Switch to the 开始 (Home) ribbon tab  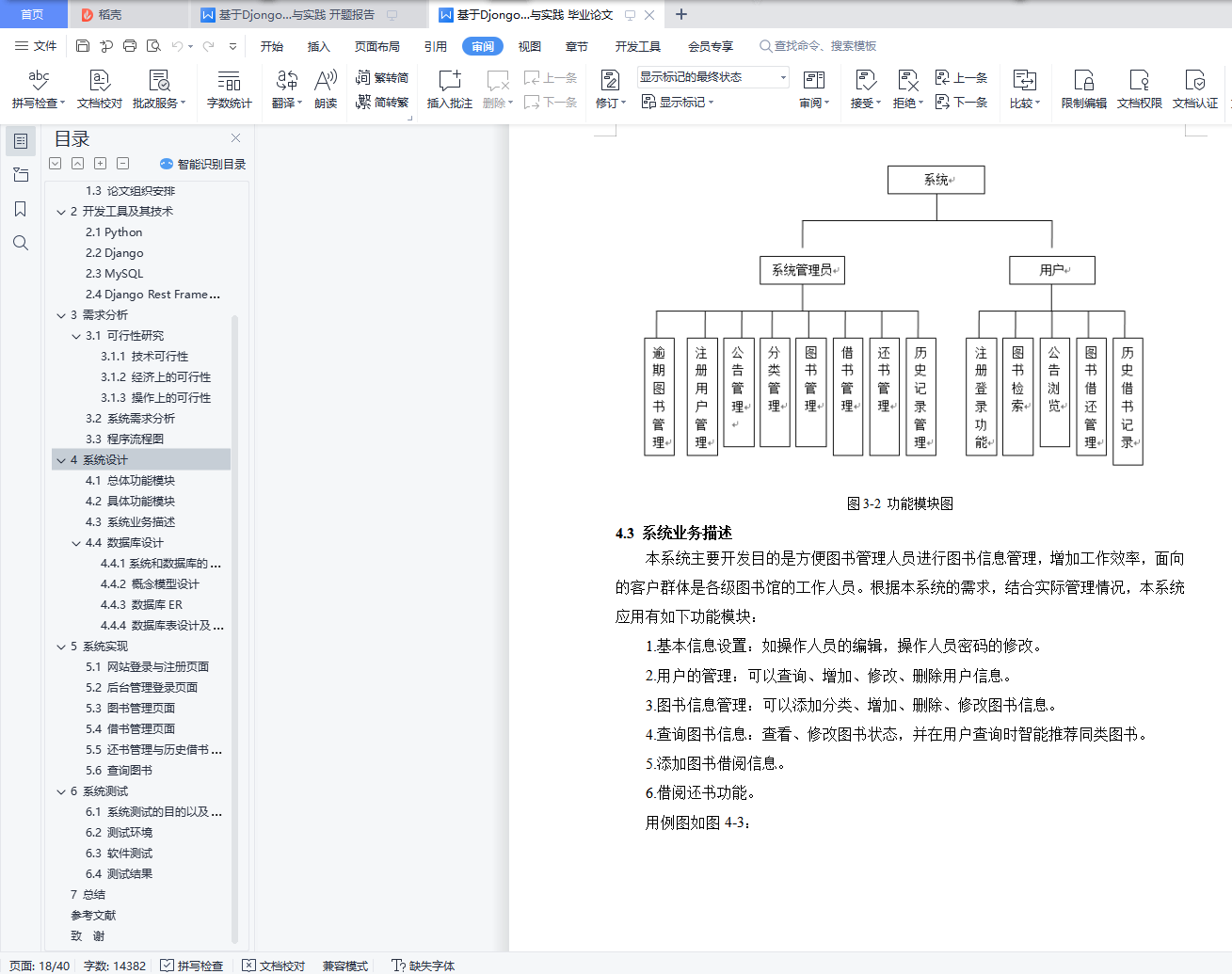(272, 46)
